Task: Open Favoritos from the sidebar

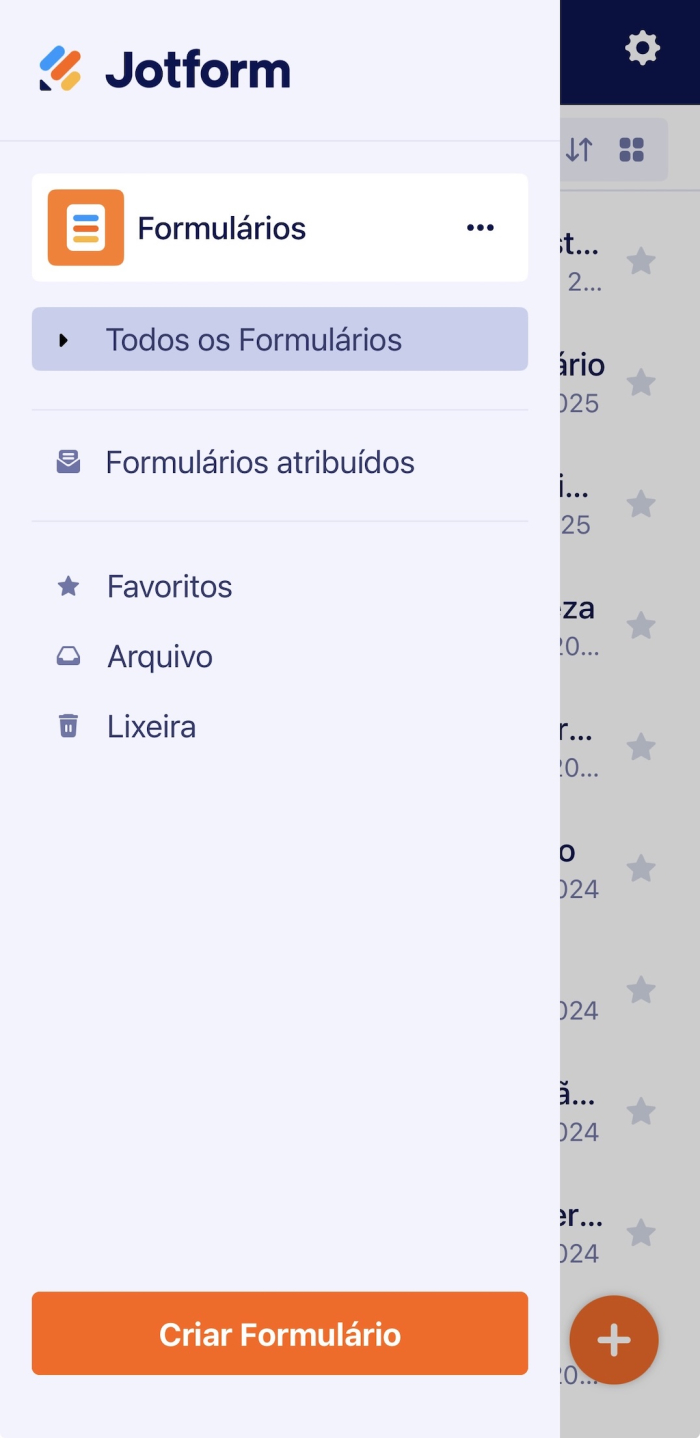Action: (x=168, y=586)
